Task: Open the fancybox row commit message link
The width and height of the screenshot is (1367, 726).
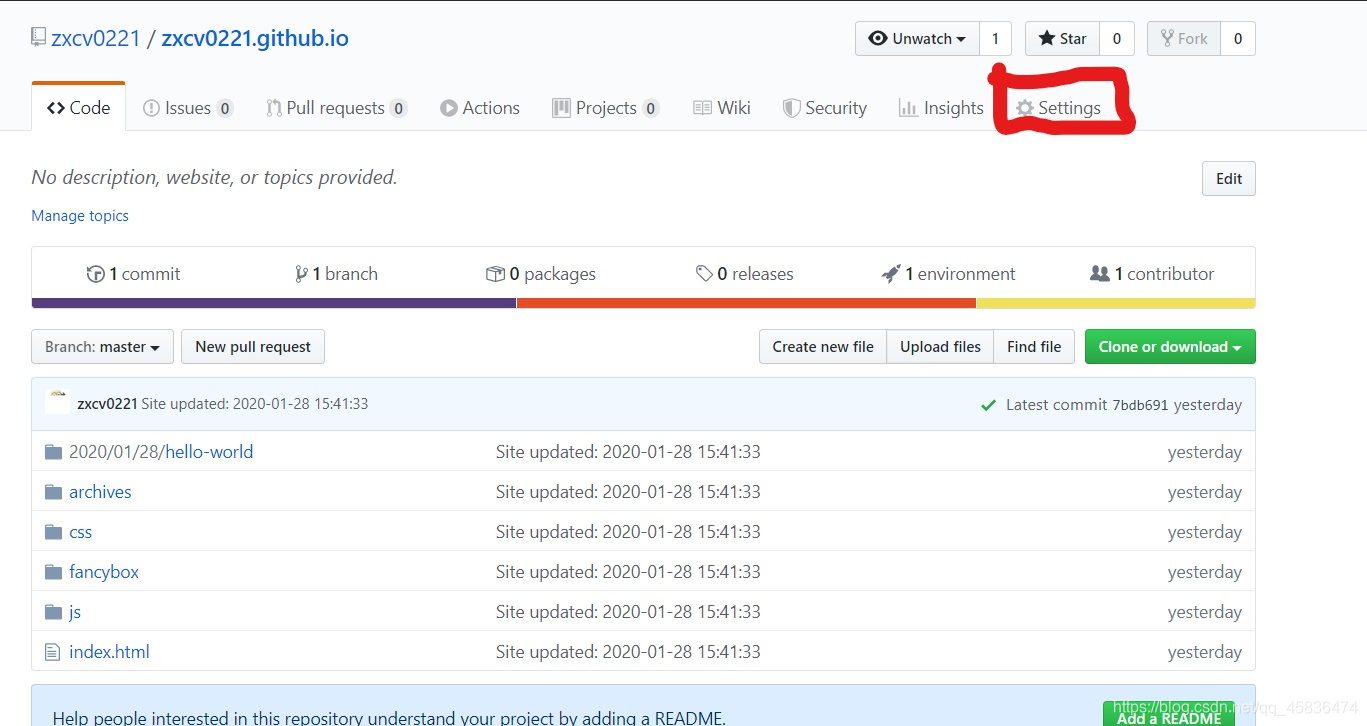Action: coord(628,572)
